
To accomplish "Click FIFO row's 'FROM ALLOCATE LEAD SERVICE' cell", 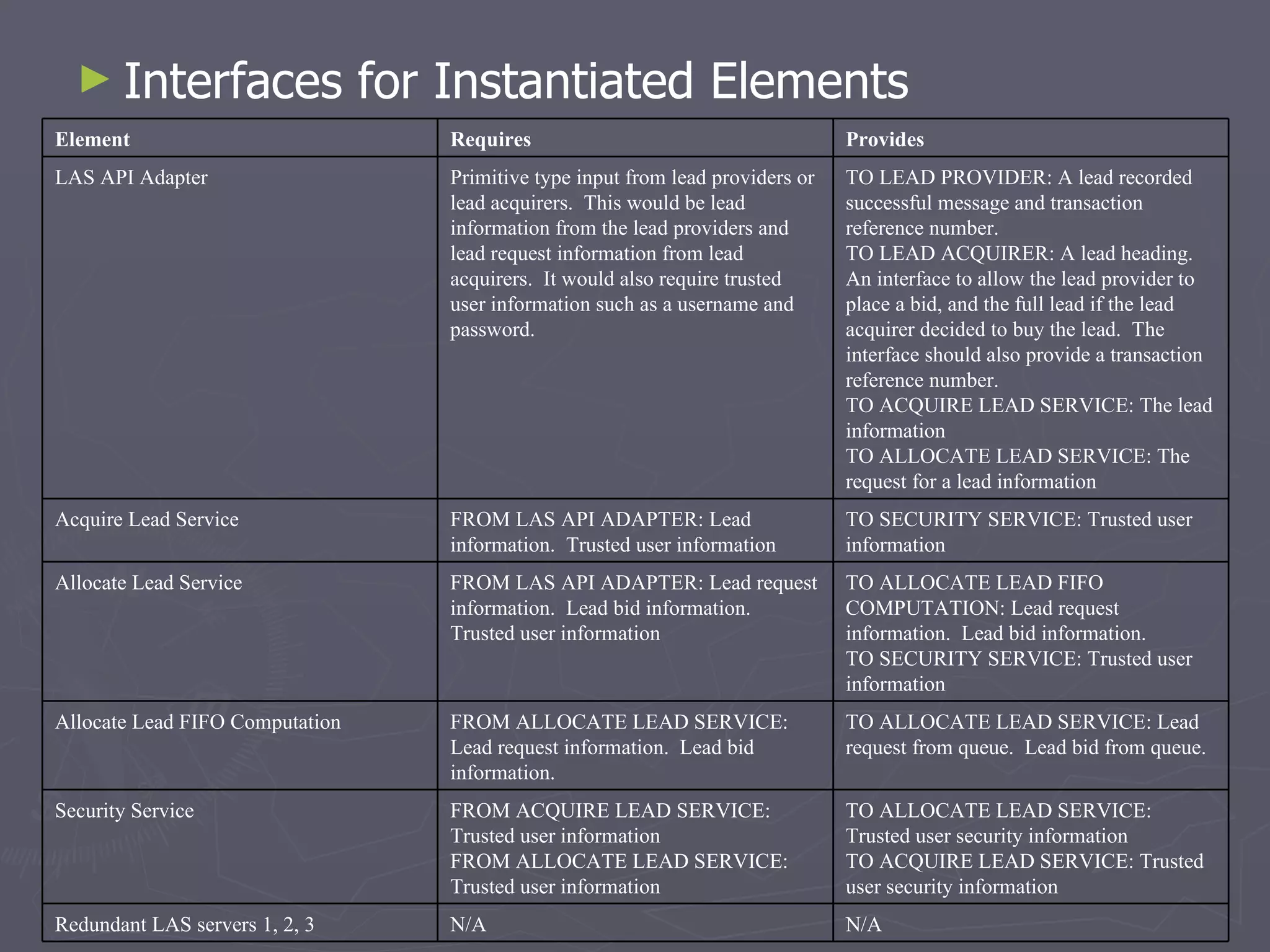I will click(635, 746).
